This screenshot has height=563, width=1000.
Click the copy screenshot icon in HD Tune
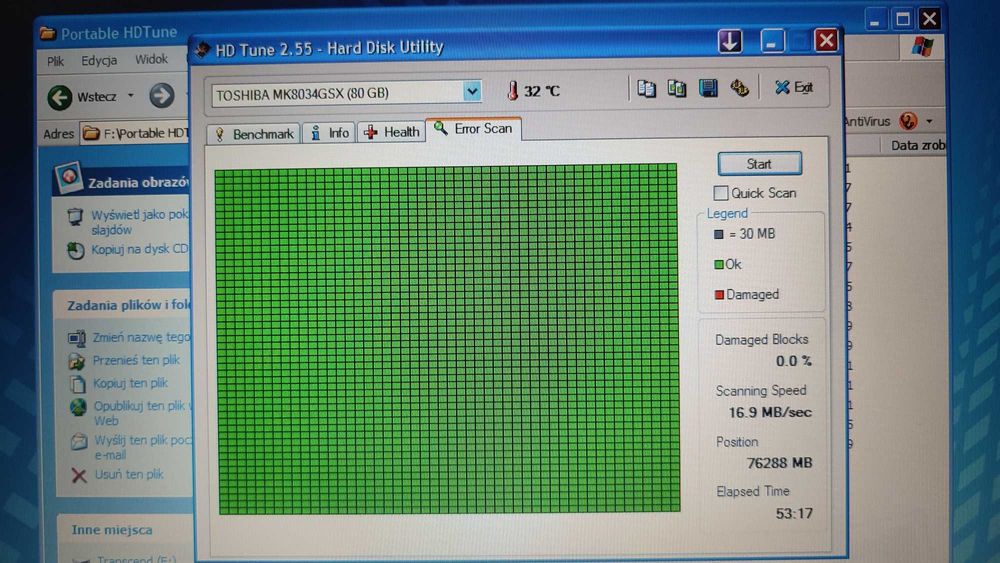[x=677, y=88]
